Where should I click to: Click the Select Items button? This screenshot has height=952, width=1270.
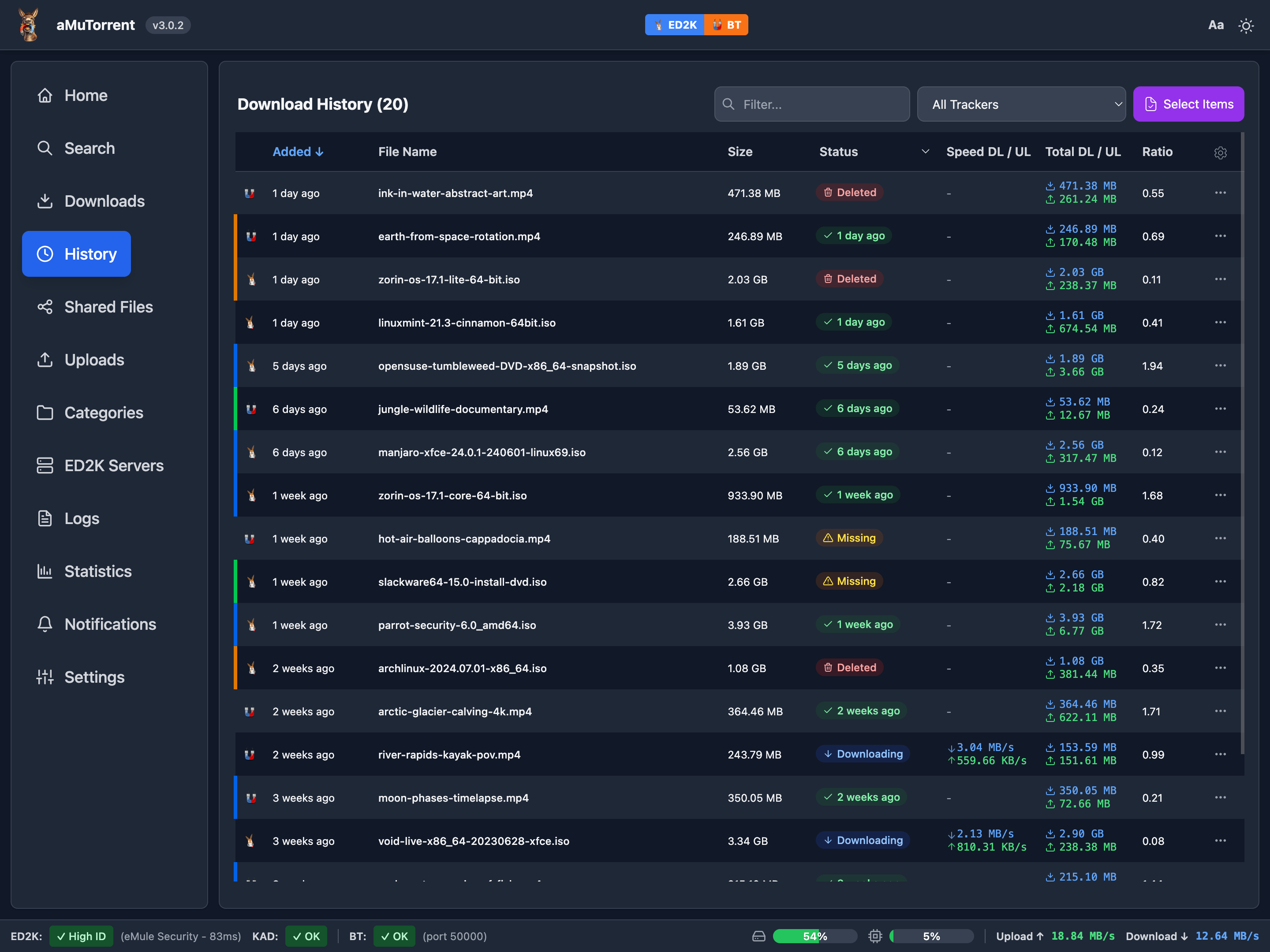tap(1188, 104)
